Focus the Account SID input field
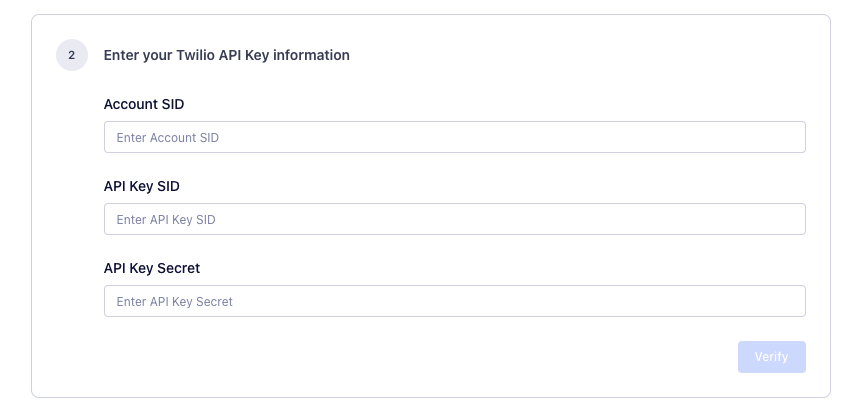The image size is (854, 408). (x=454, y=137)
